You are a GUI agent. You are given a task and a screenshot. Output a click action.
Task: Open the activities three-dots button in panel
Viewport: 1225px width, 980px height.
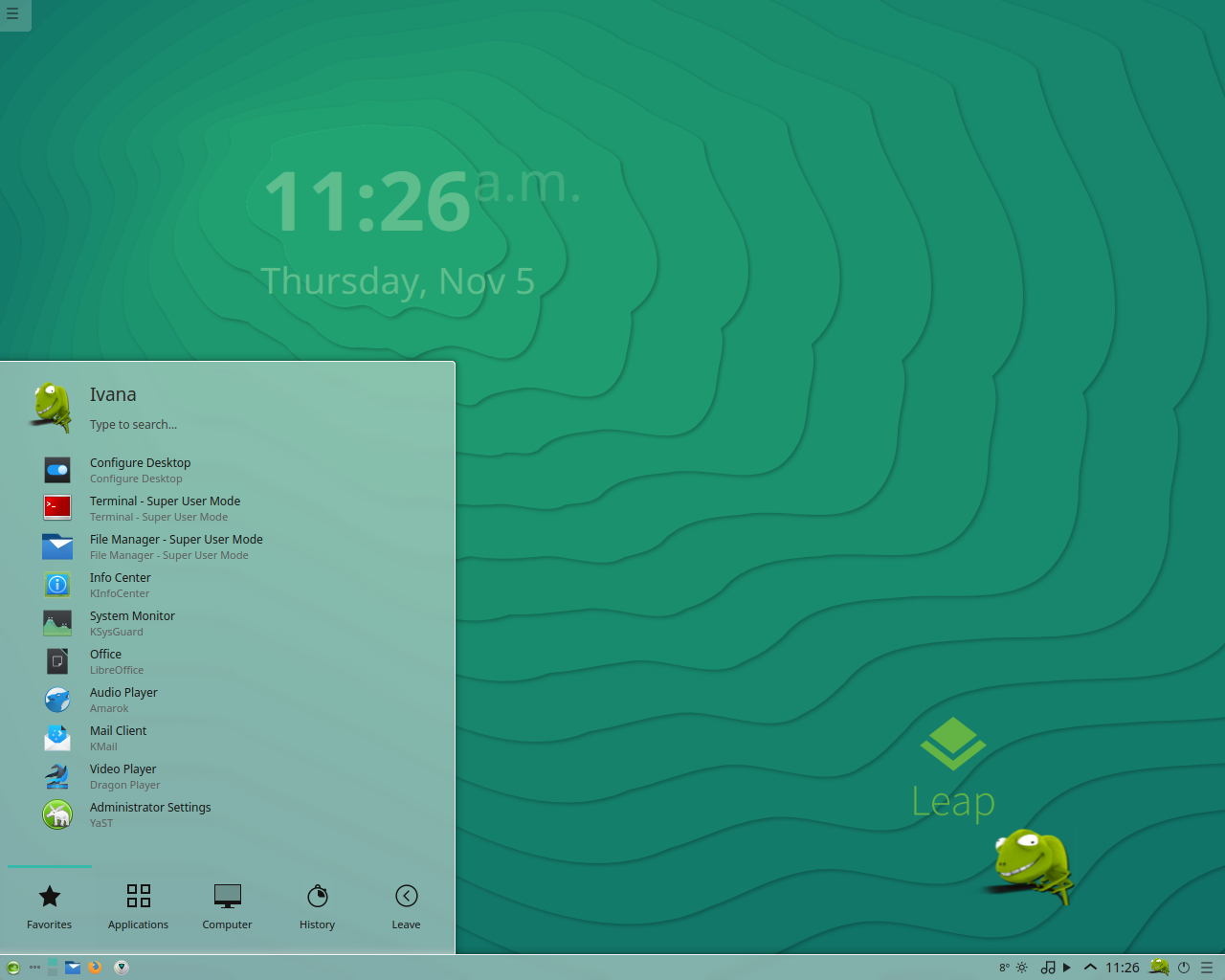(35, 968)
